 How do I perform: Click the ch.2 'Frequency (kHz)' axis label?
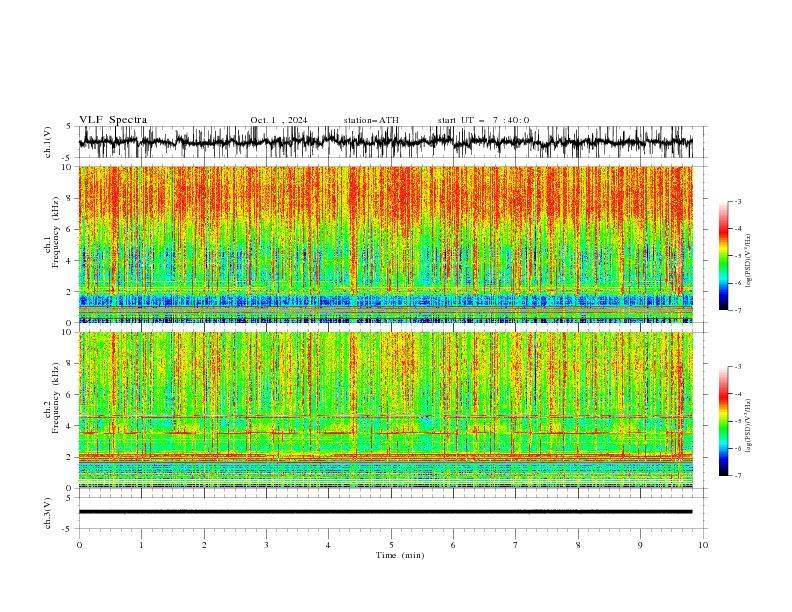[55, 398]
